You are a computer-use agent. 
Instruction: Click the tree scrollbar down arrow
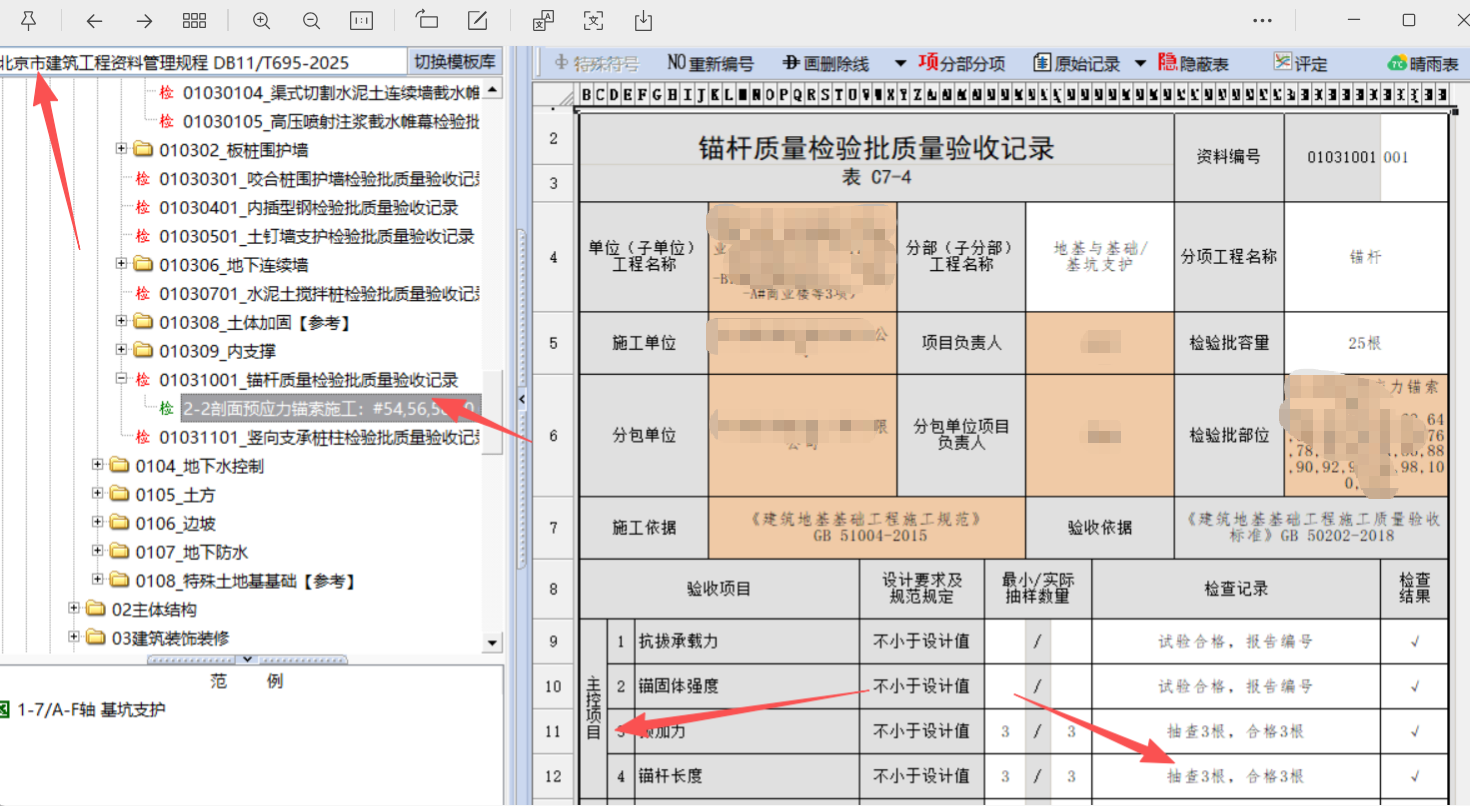pyautogui.click(x=491, y=642)
